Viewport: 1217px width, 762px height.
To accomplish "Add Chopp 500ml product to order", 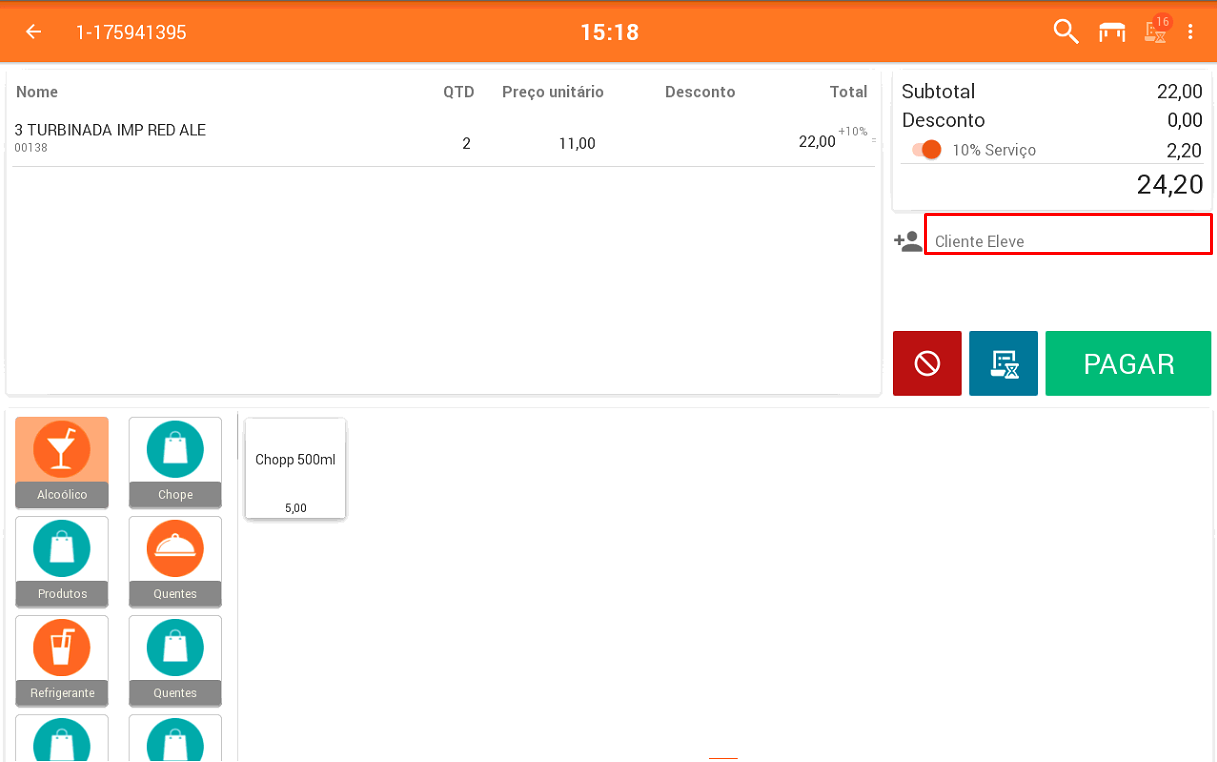I will pyautogui.click(x=295, y=468).
